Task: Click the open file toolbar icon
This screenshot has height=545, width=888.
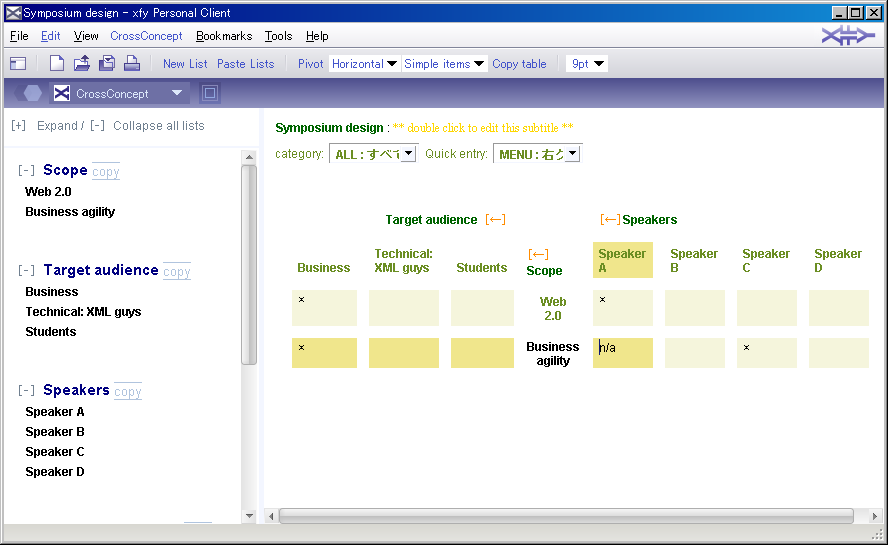Action: [82, 64]
